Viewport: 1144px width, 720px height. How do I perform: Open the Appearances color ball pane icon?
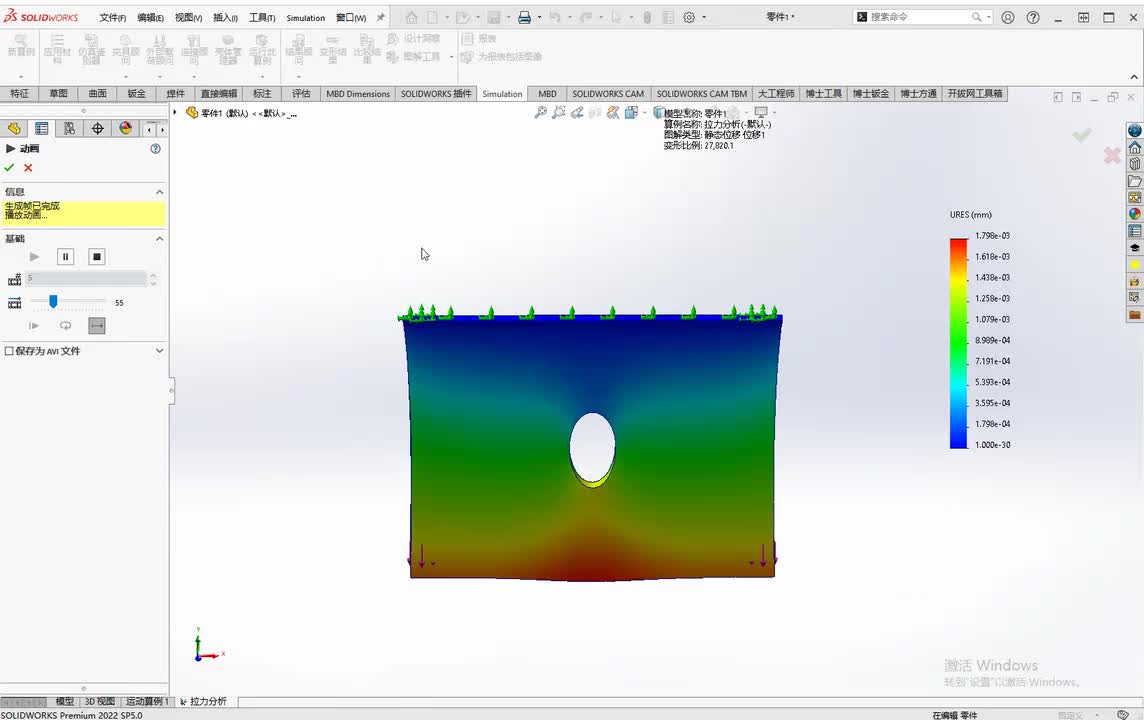point(1135,214)
